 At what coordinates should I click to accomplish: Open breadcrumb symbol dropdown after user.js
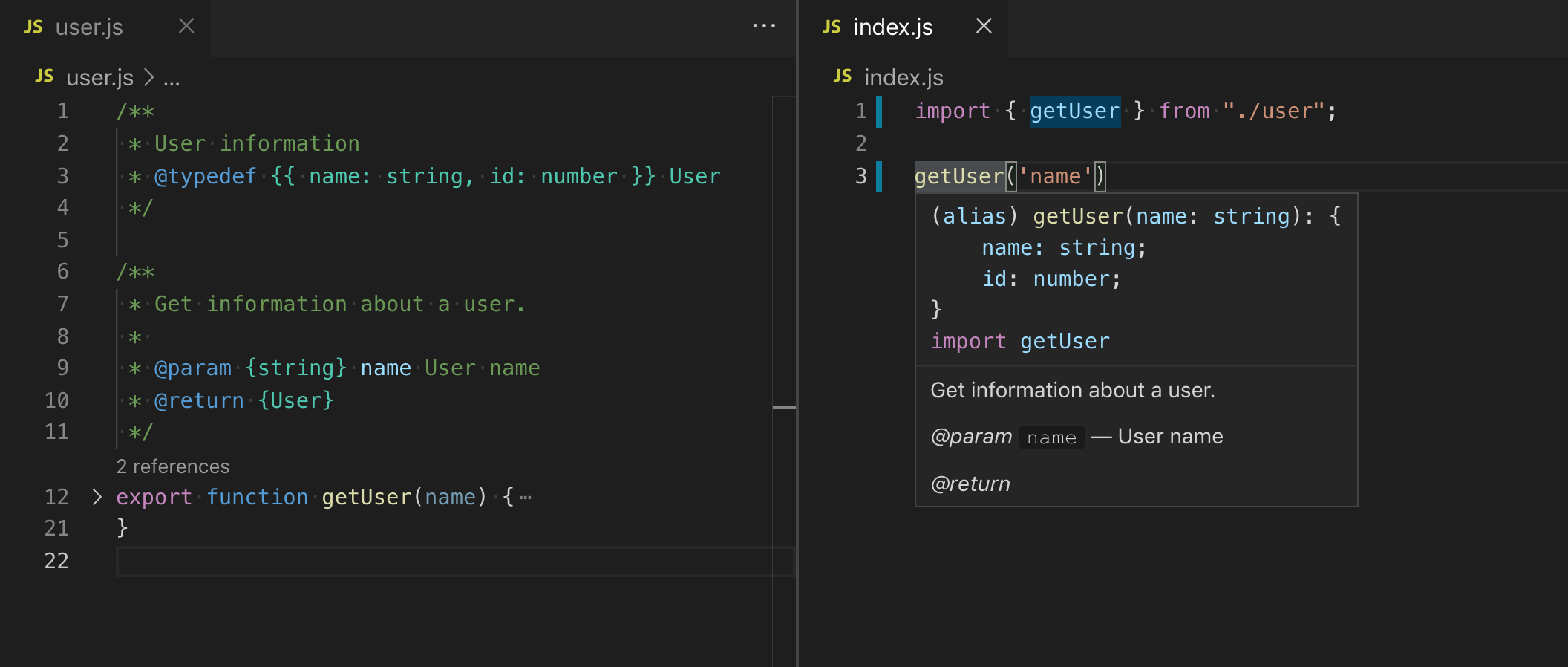171,78
